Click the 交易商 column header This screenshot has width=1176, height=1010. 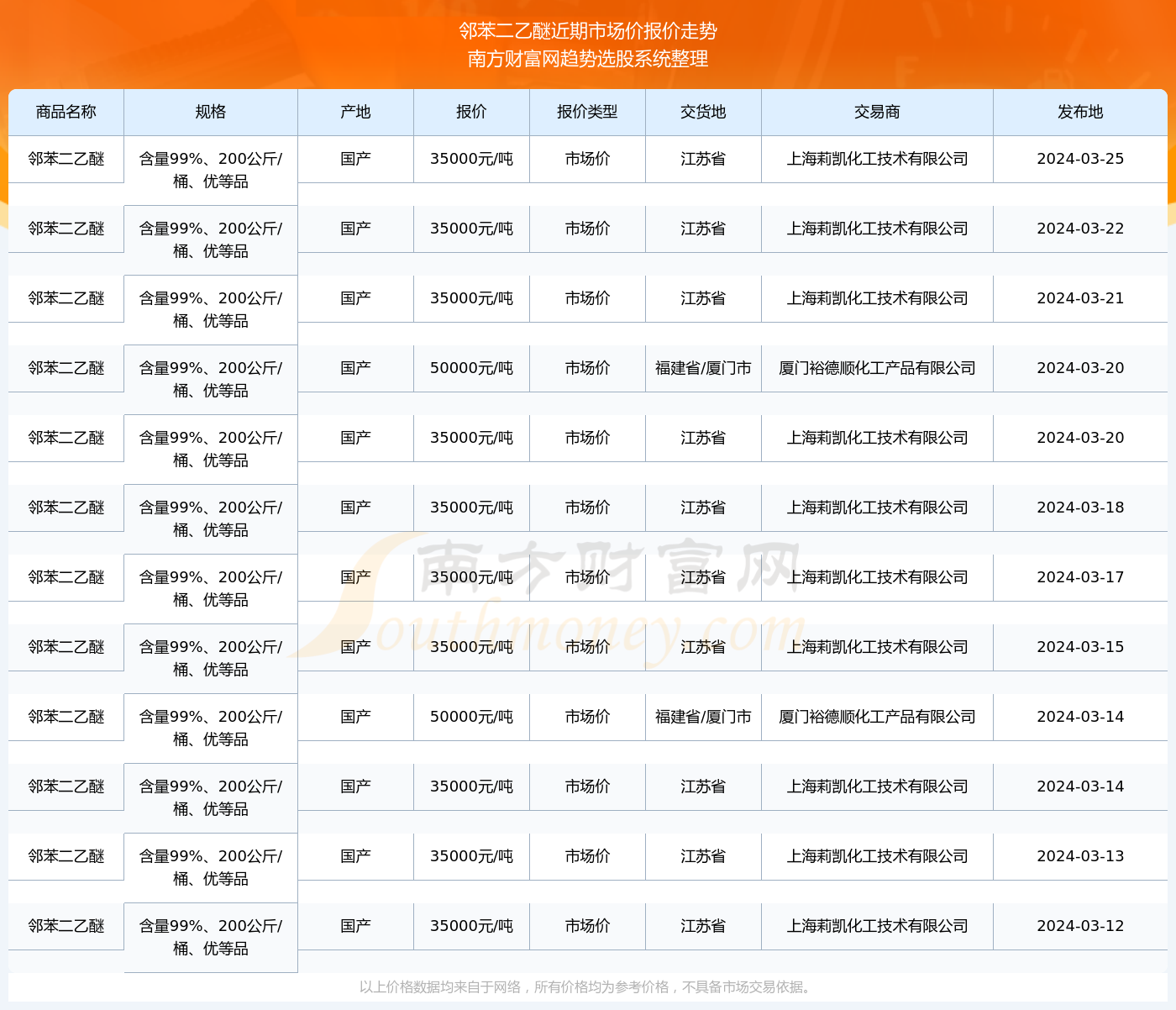(x=878, y=112)
